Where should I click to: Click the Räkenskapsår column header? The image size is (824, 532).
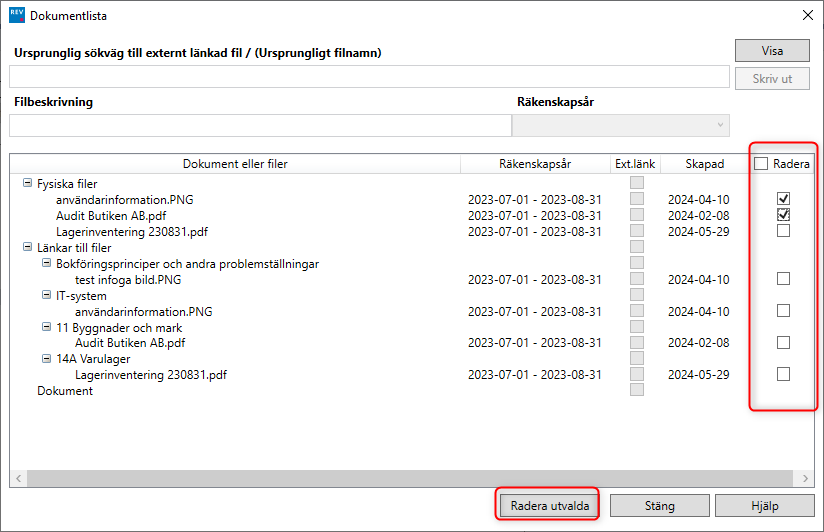(x=535, y=163)
